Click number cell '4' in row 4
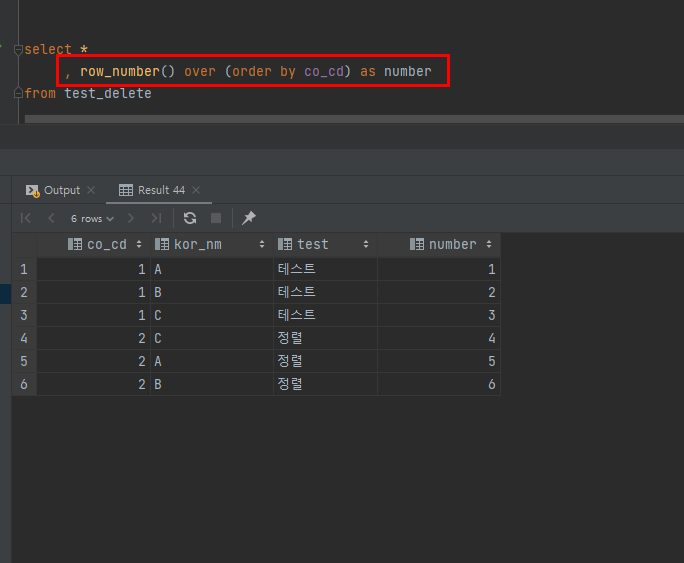684x563 pixels. click(x=439, y=338)
